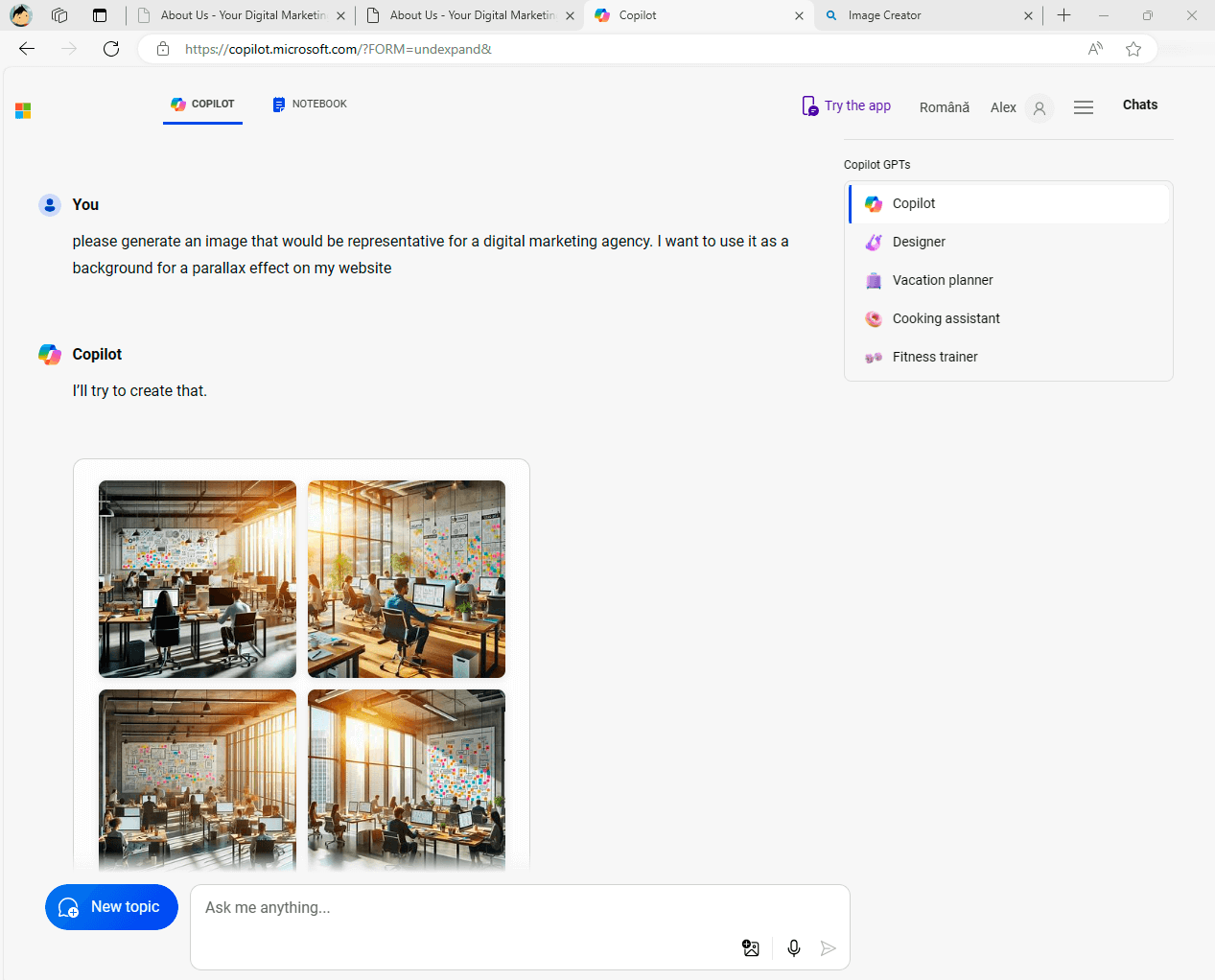Viewport: 1215px width, 980px height.
Task: Add page to favorites star
Action: coord(1133,49)
